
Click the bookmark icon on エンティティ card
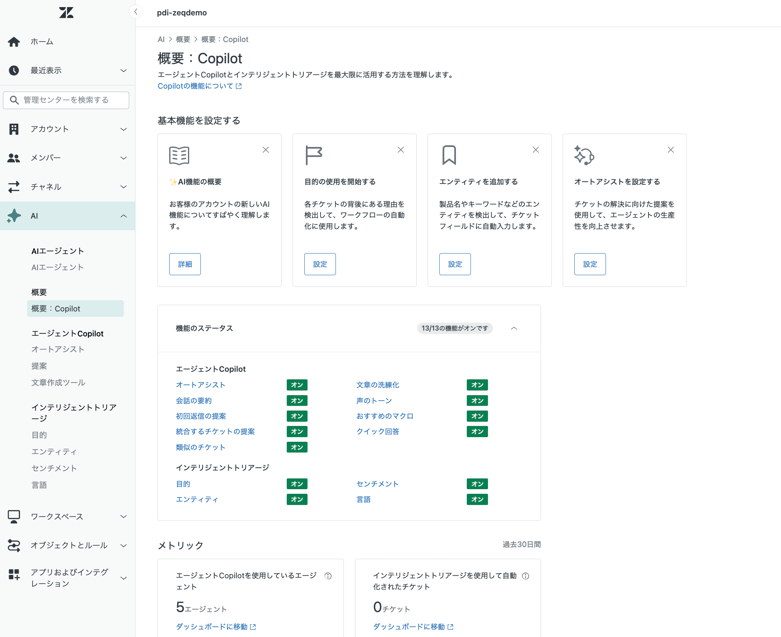click(449, 155)
